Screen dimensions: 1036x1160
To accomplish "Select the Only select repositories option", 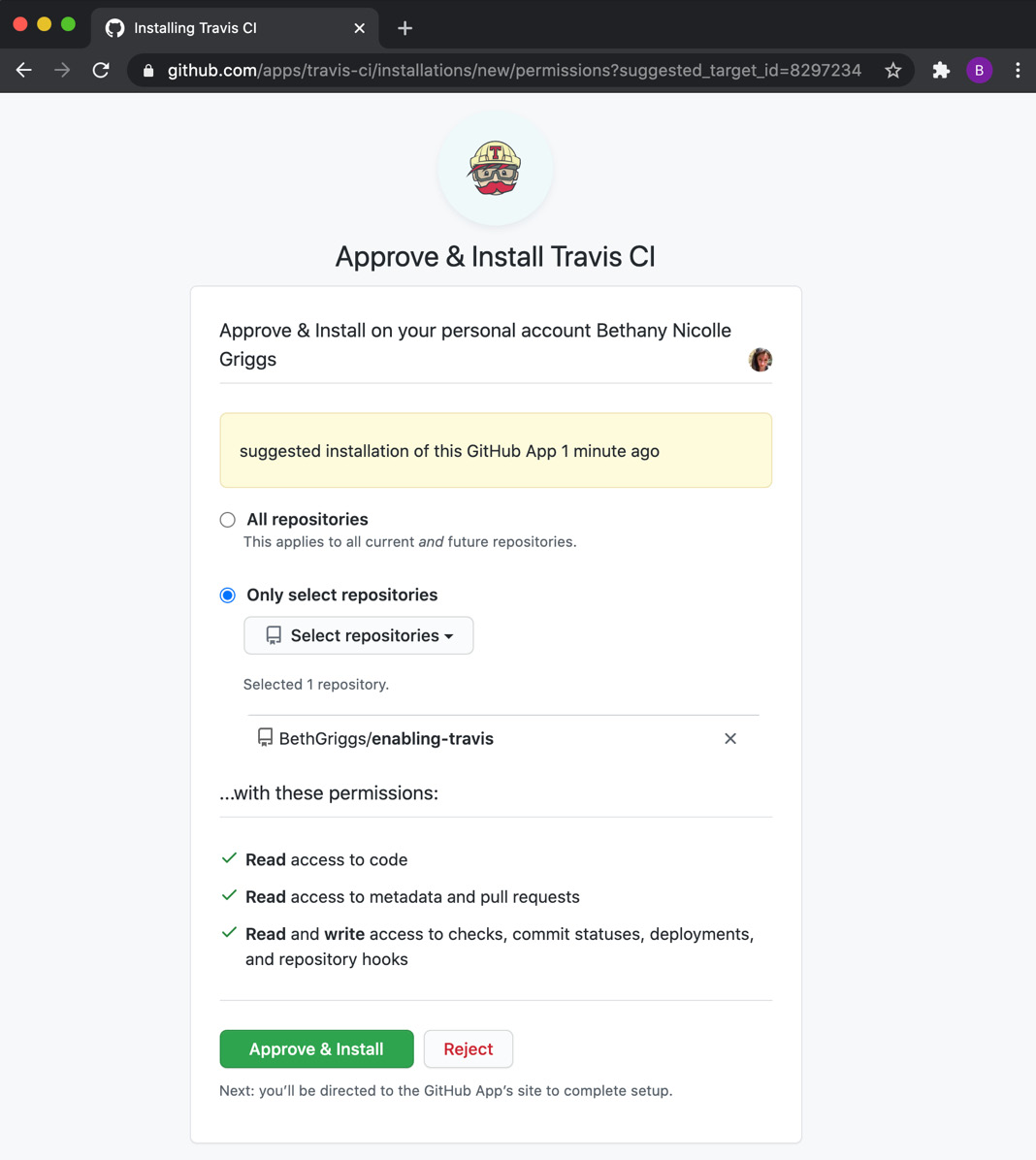I will coord(227,595).
